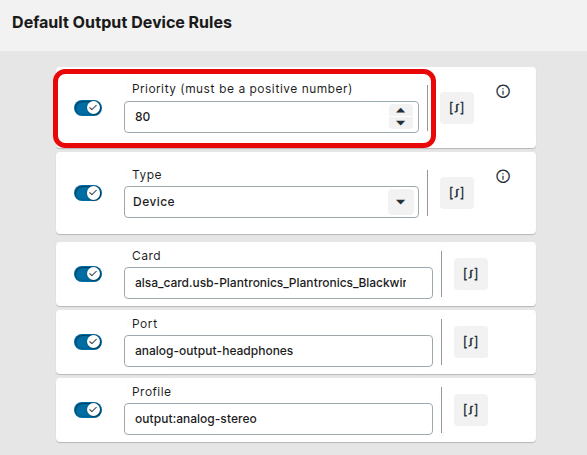Turn off the Card toggle switch
Screen dimensions: 587x455
(x=88, y=274)
